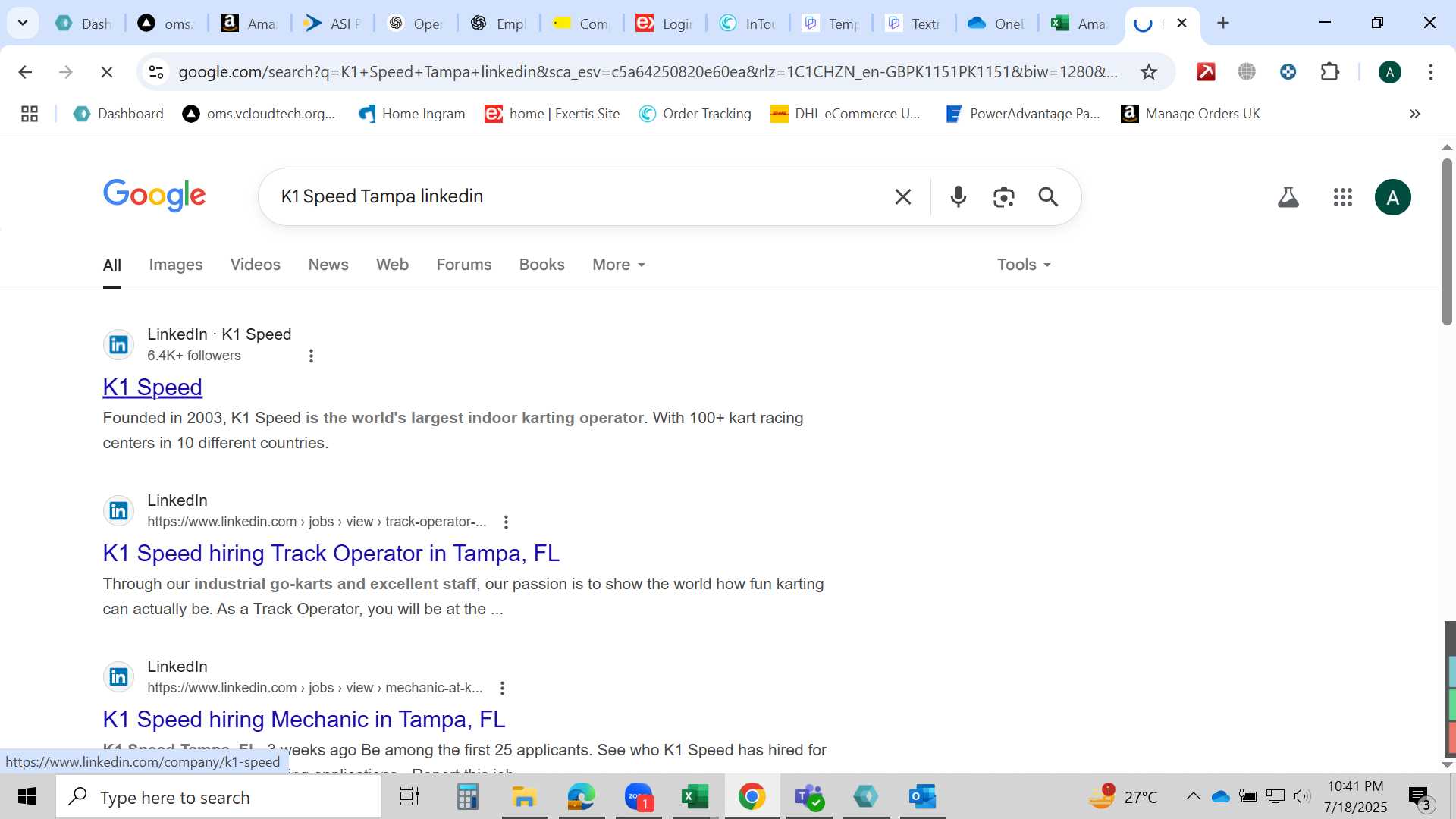
Task: Open Home Ingram bookmark
Action: click(x=412, y=114)
